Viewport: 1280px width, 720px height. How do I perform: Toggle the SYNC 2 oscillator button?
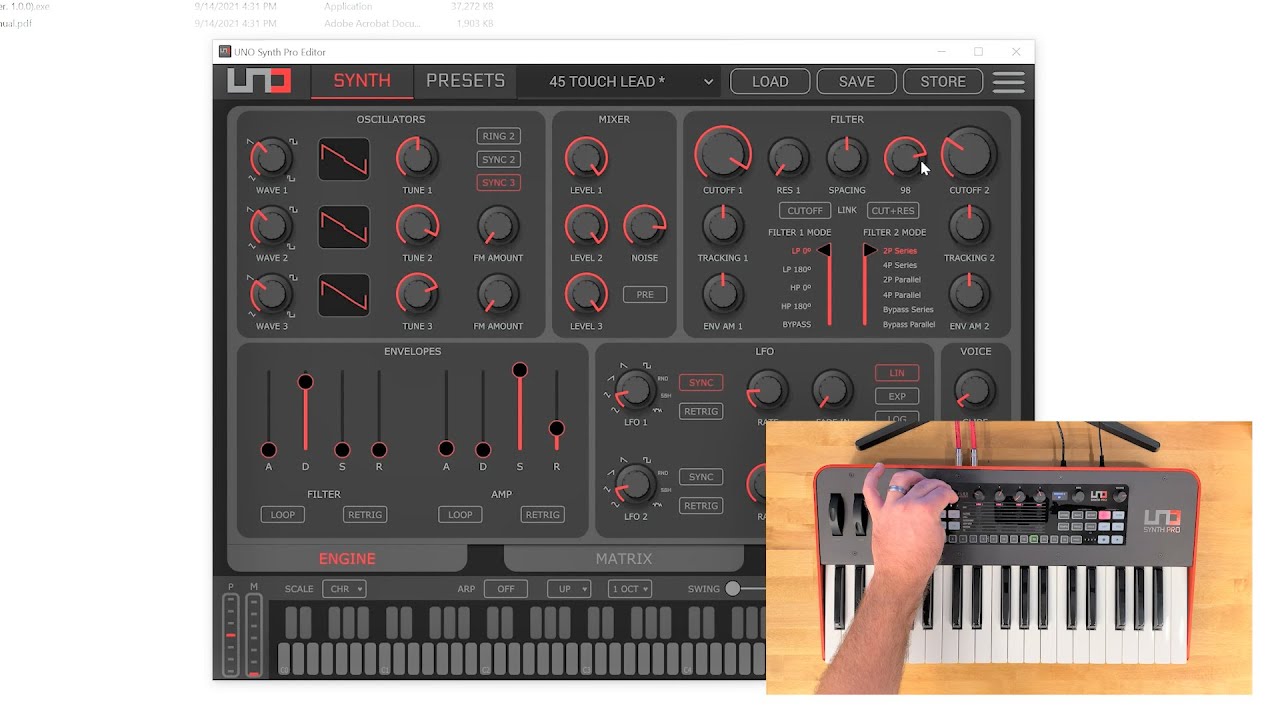(x=498, y=159)
